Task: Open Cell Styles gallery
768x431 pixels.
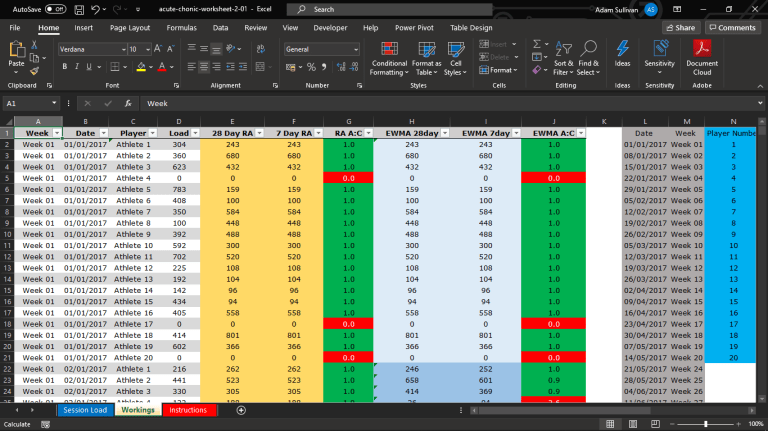Action: pos(456,59)
